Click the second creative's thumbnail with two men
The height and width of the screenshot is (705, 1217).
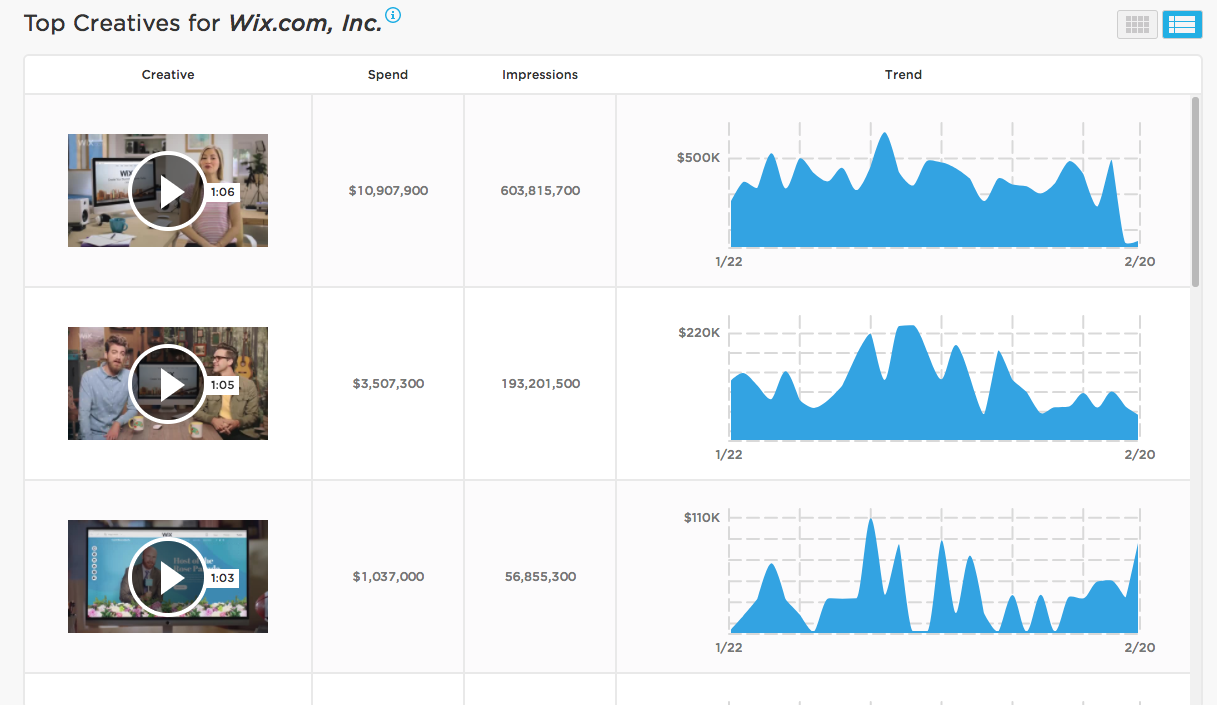[167, 383]
